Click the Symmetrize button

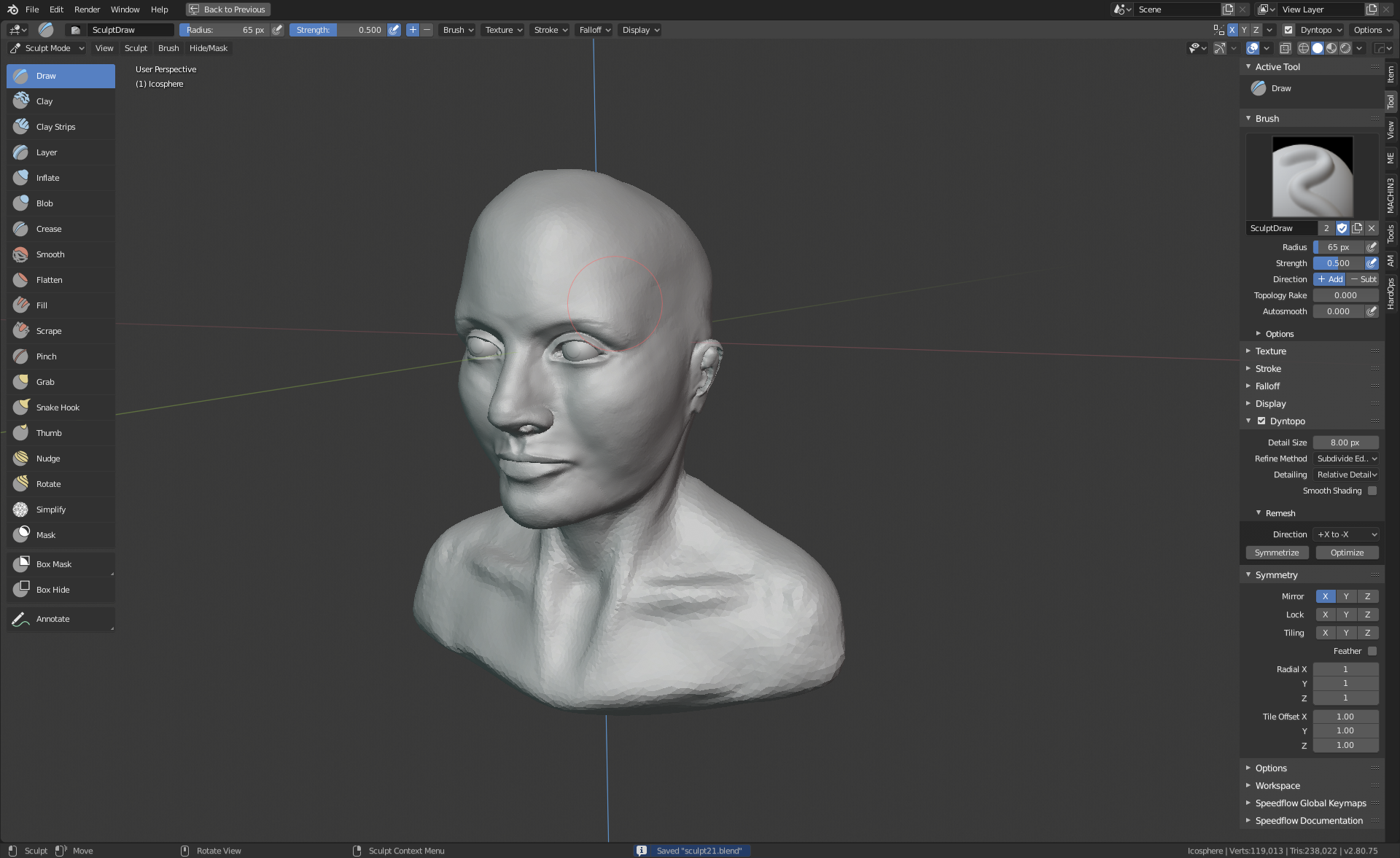[1276, 553]
